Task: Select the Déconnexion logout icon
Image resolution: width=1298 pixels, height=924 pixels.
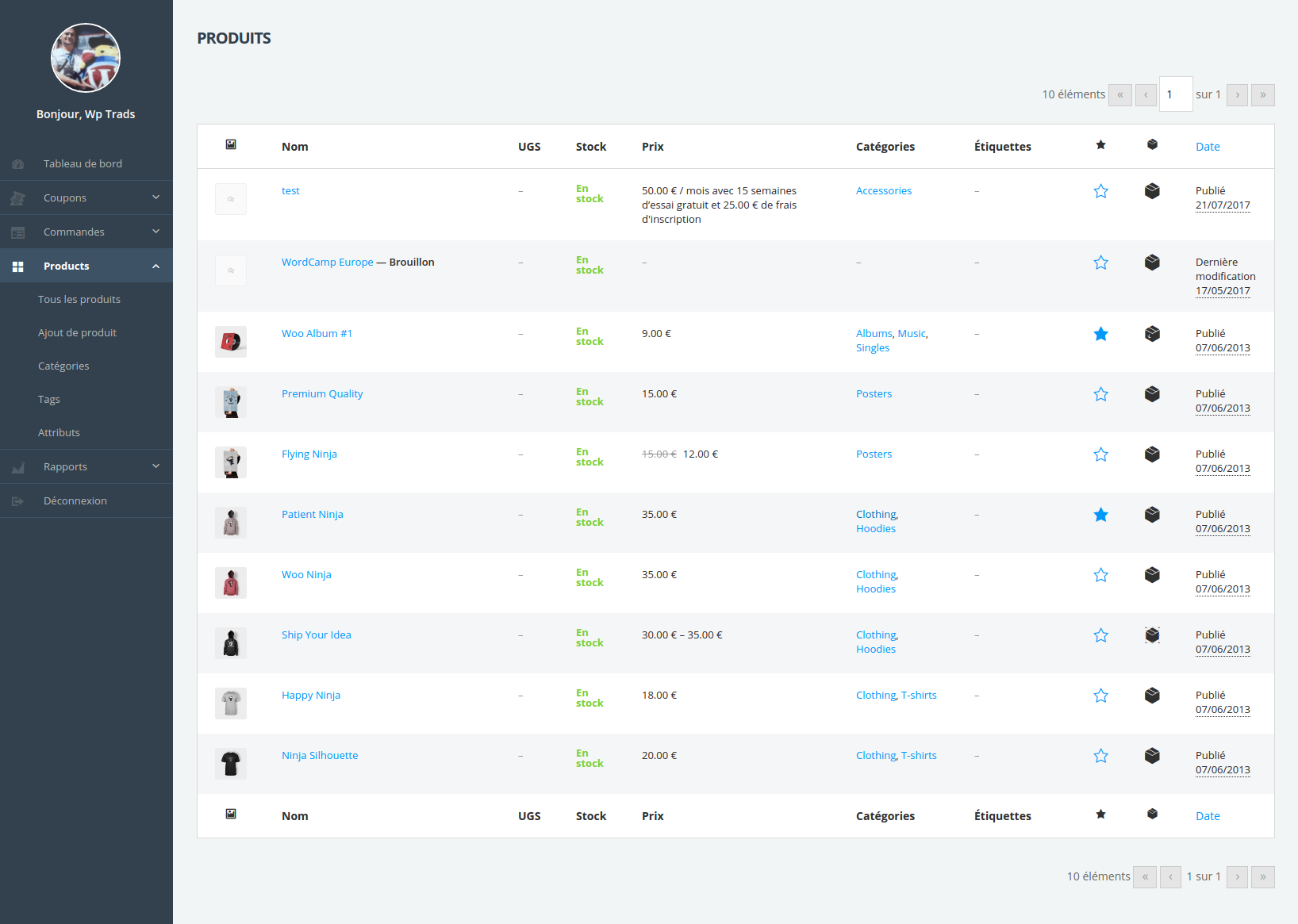Action: 17,500
